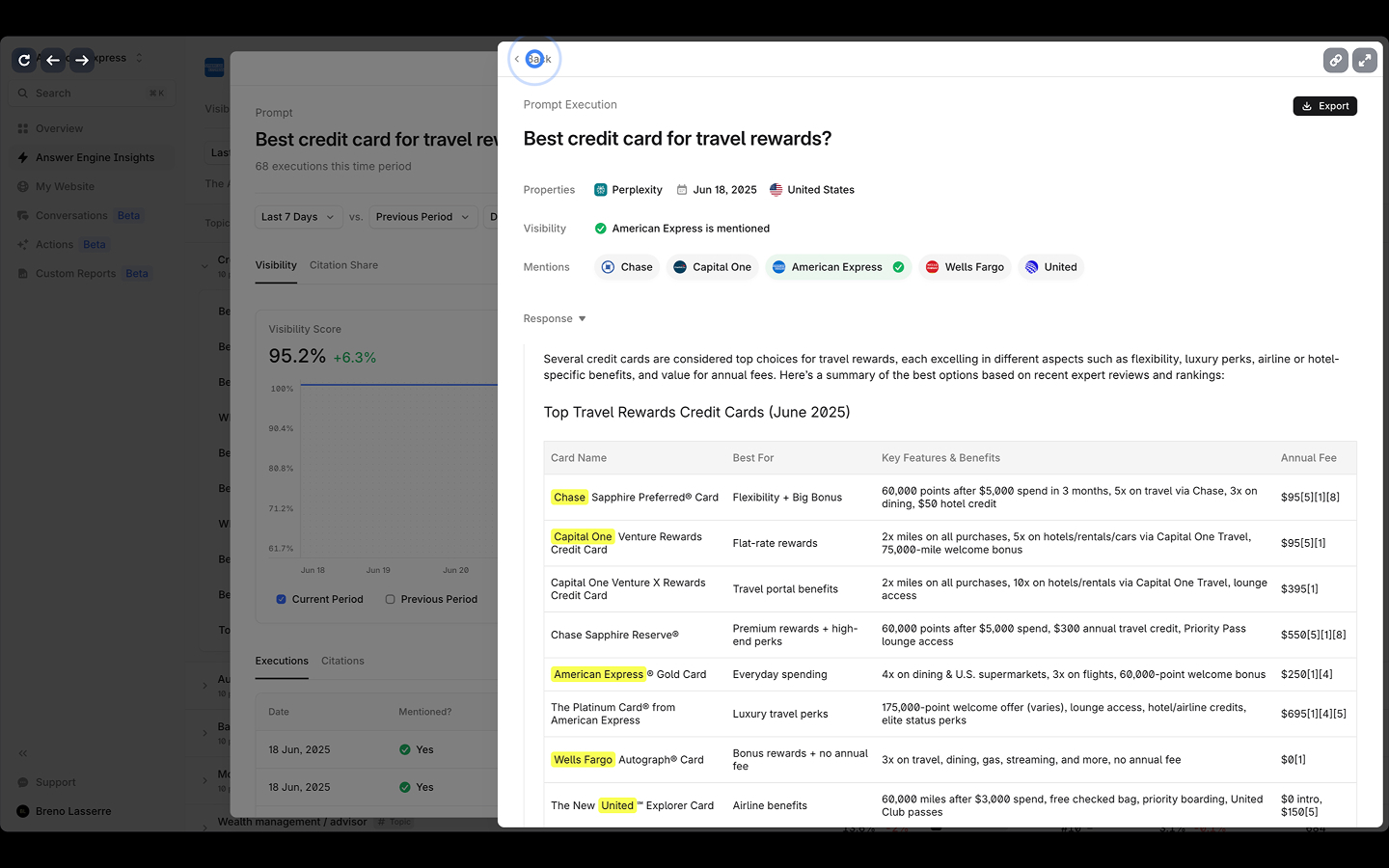The image size is (1389, 868).
Task: Switch to the Citation Share tab
Action: tap(343, 265)
